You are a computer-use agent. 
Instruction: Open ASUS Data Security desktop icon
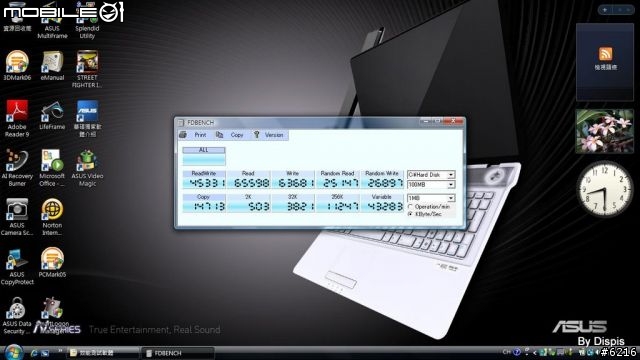[17, 316]
